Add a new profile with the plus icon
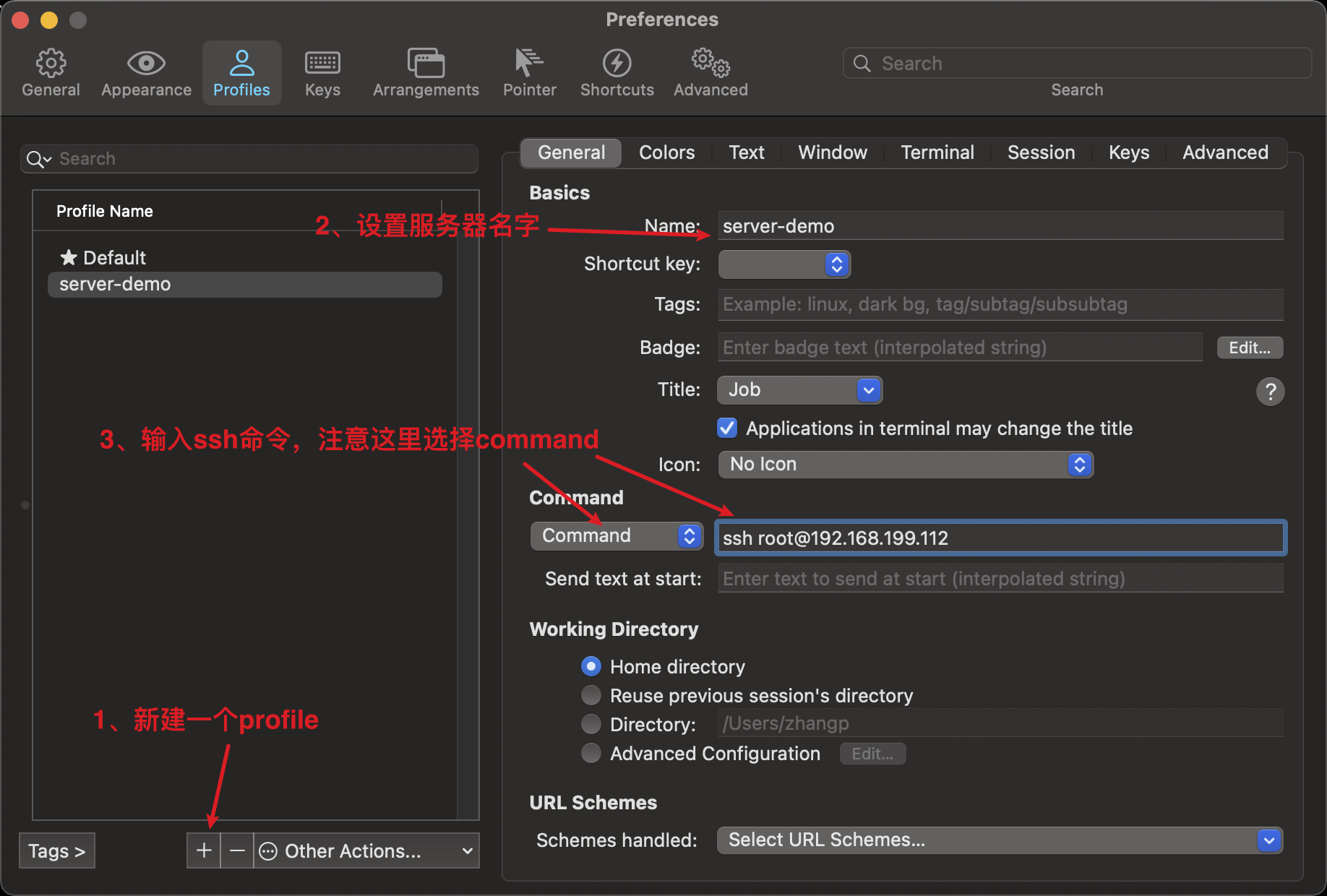Viewport: 1327px width, 896px height. [x=203, y=850]
